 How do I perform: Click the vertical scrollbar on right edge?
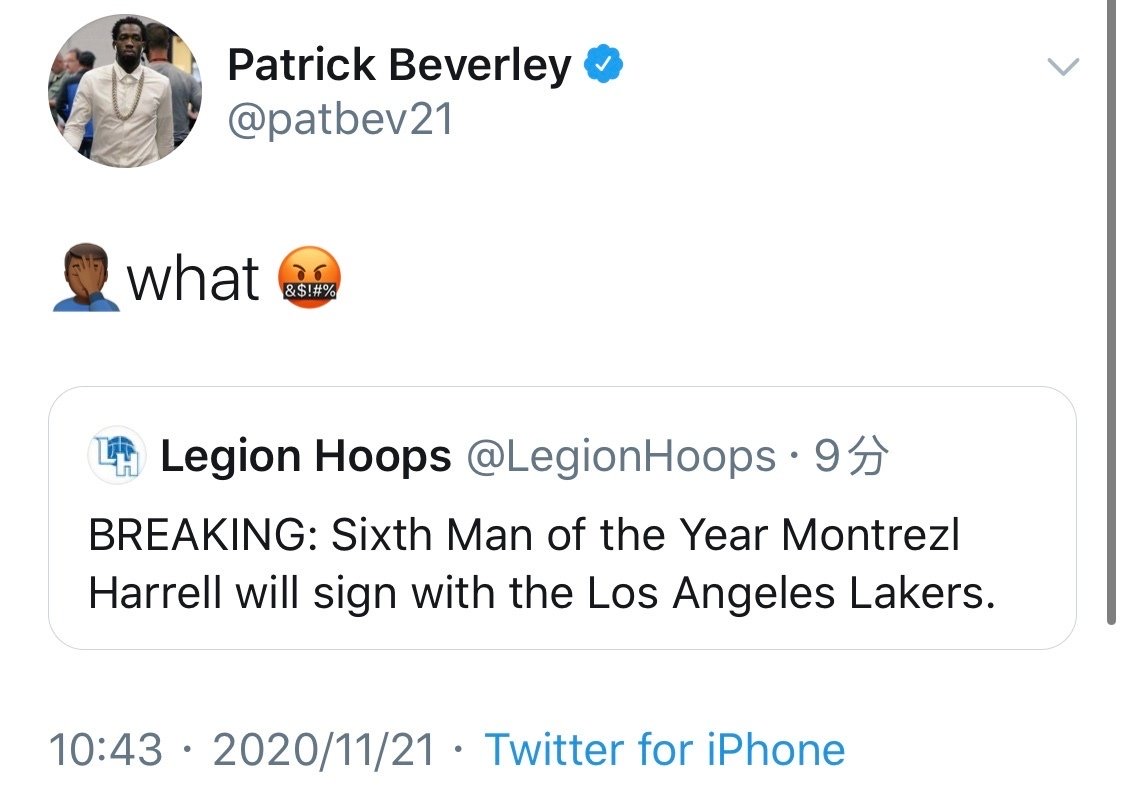point(1111,310)
